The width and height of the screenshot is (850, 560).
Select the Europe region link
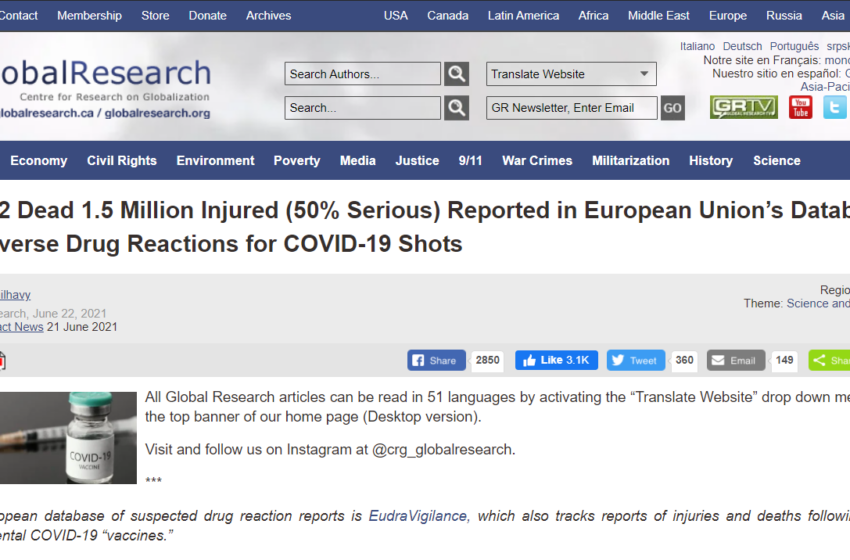[x=727, y=16]
